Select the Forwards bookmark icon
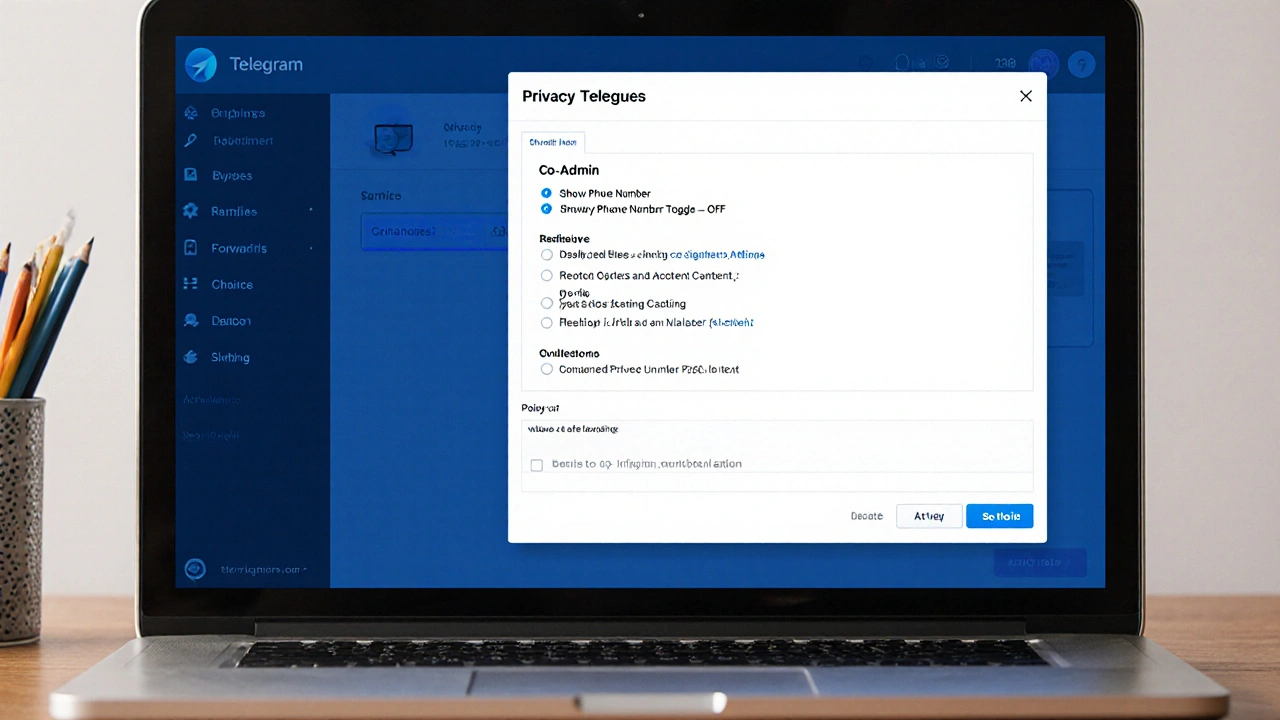This screenshot has height=720, width=1280. pyautogui.click(x=190, y=248)
